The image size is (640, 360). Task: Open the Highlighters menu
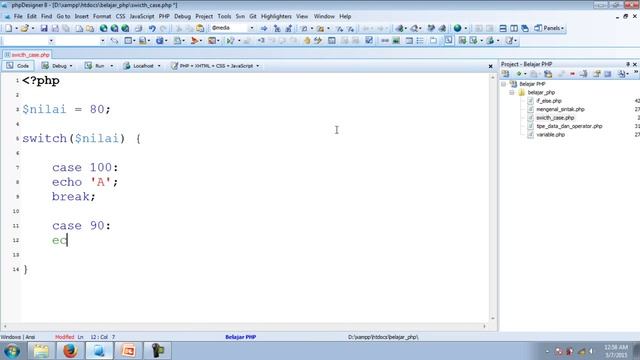276,16
